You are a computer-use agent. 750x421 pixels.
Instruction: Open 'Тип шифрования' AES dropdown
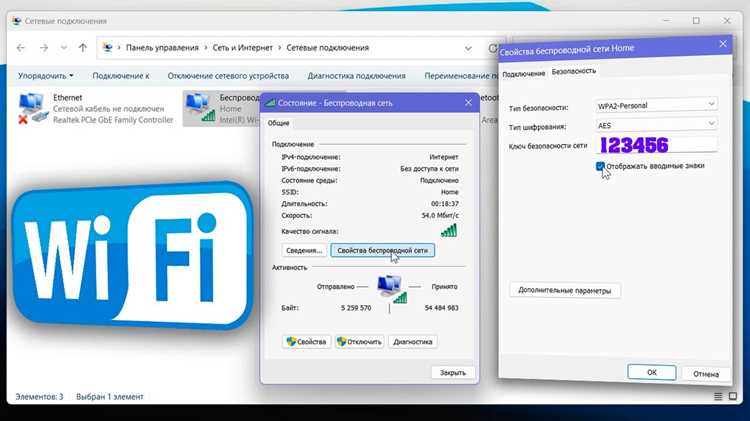tap(656, 124)
